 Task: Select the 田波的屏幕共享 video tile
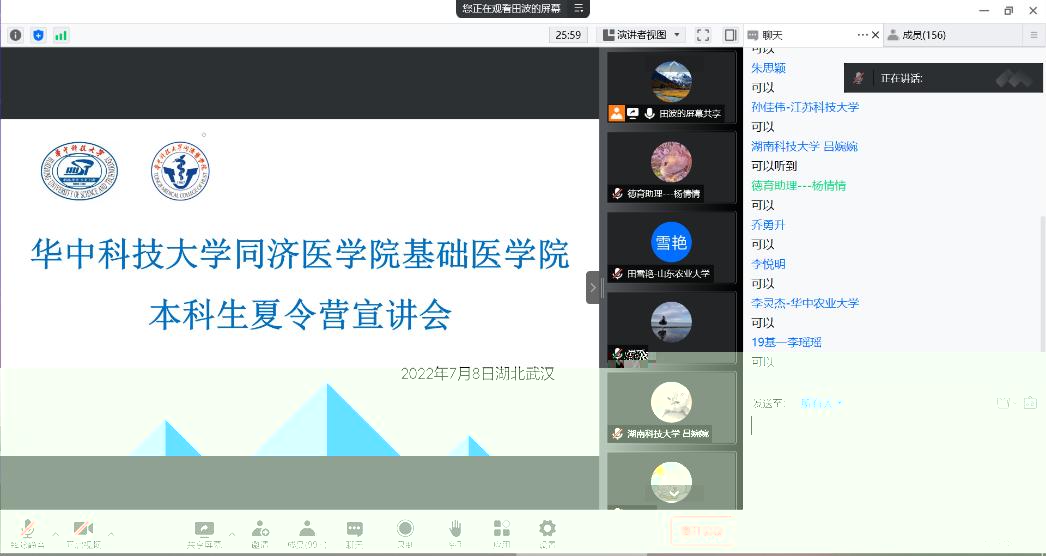coord(671,87)
